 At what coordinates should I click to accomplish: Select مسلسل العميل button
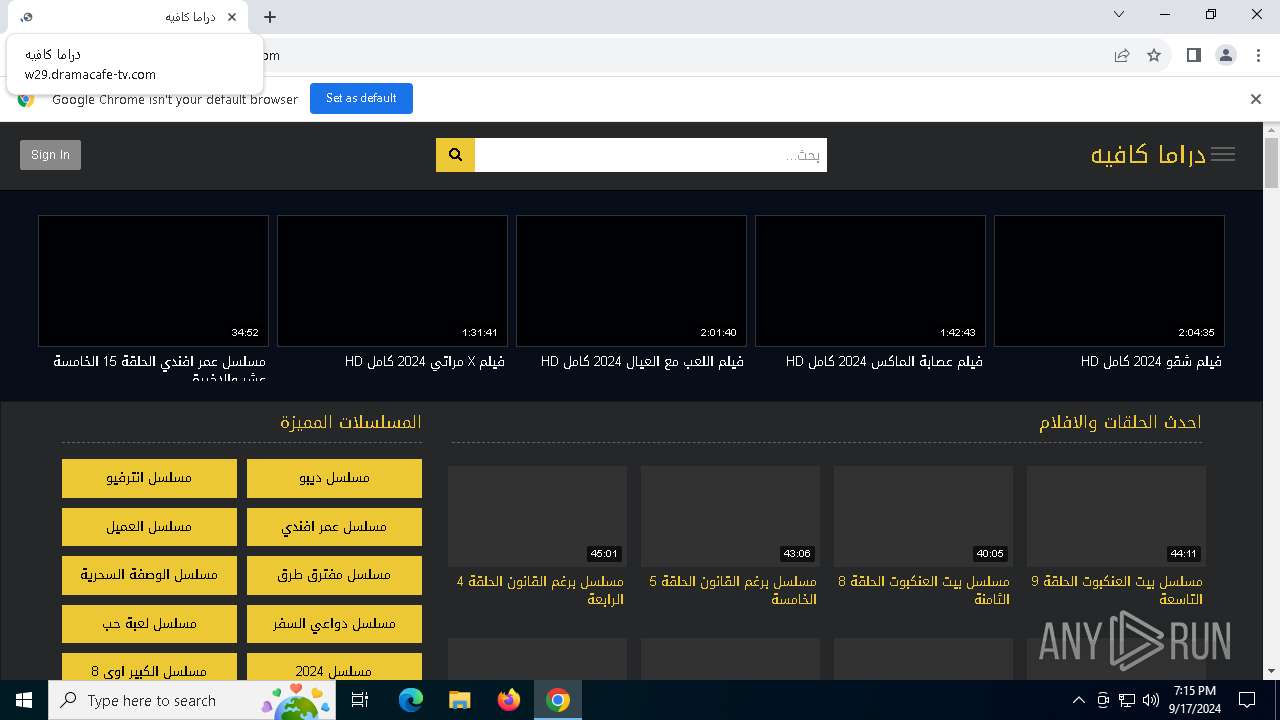click(x=149, y=527)
